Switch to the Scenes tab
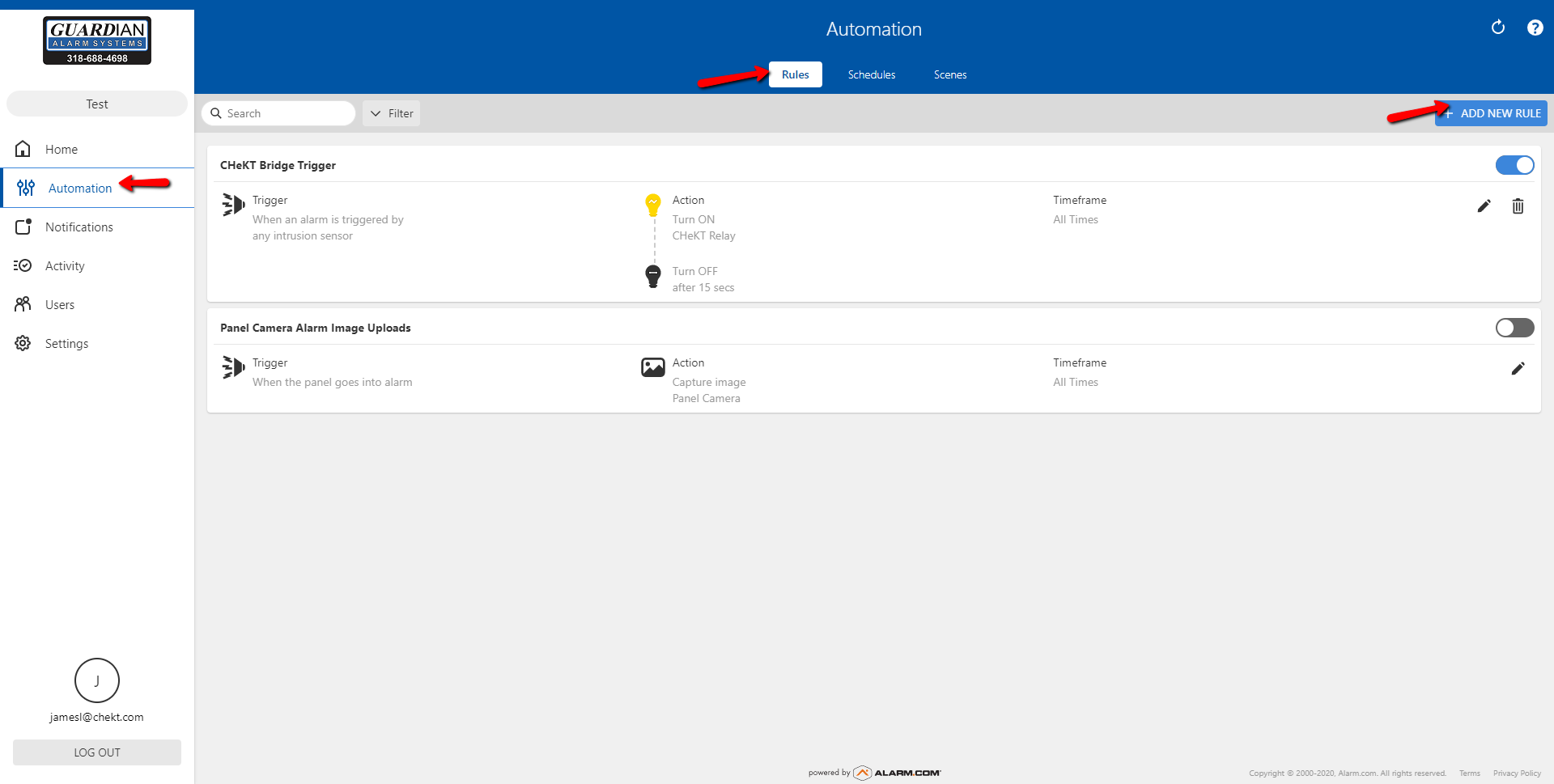1554x784 pixels. 950,74
